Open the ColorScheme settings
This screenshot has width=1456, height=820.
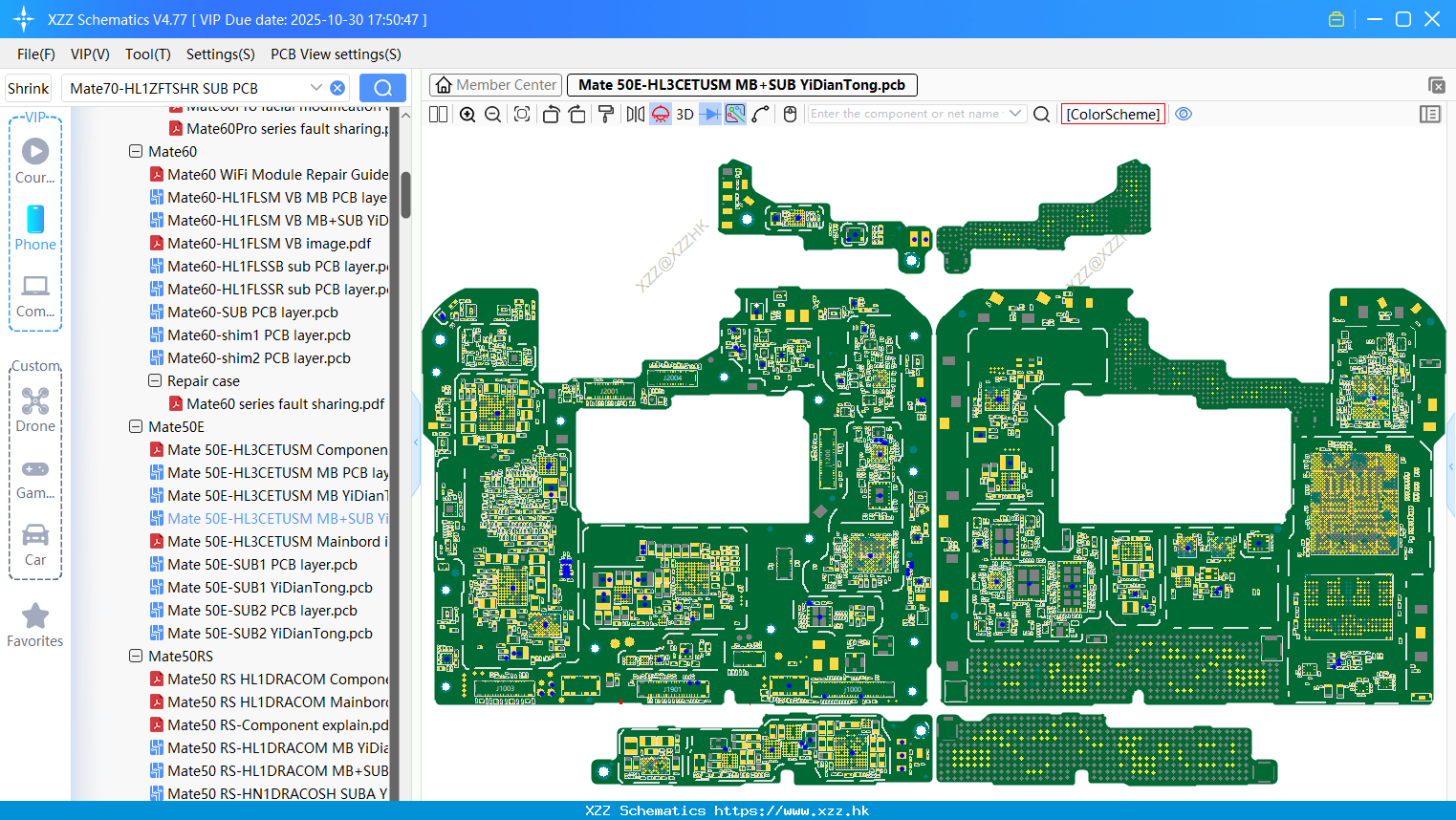[1113, 114]
